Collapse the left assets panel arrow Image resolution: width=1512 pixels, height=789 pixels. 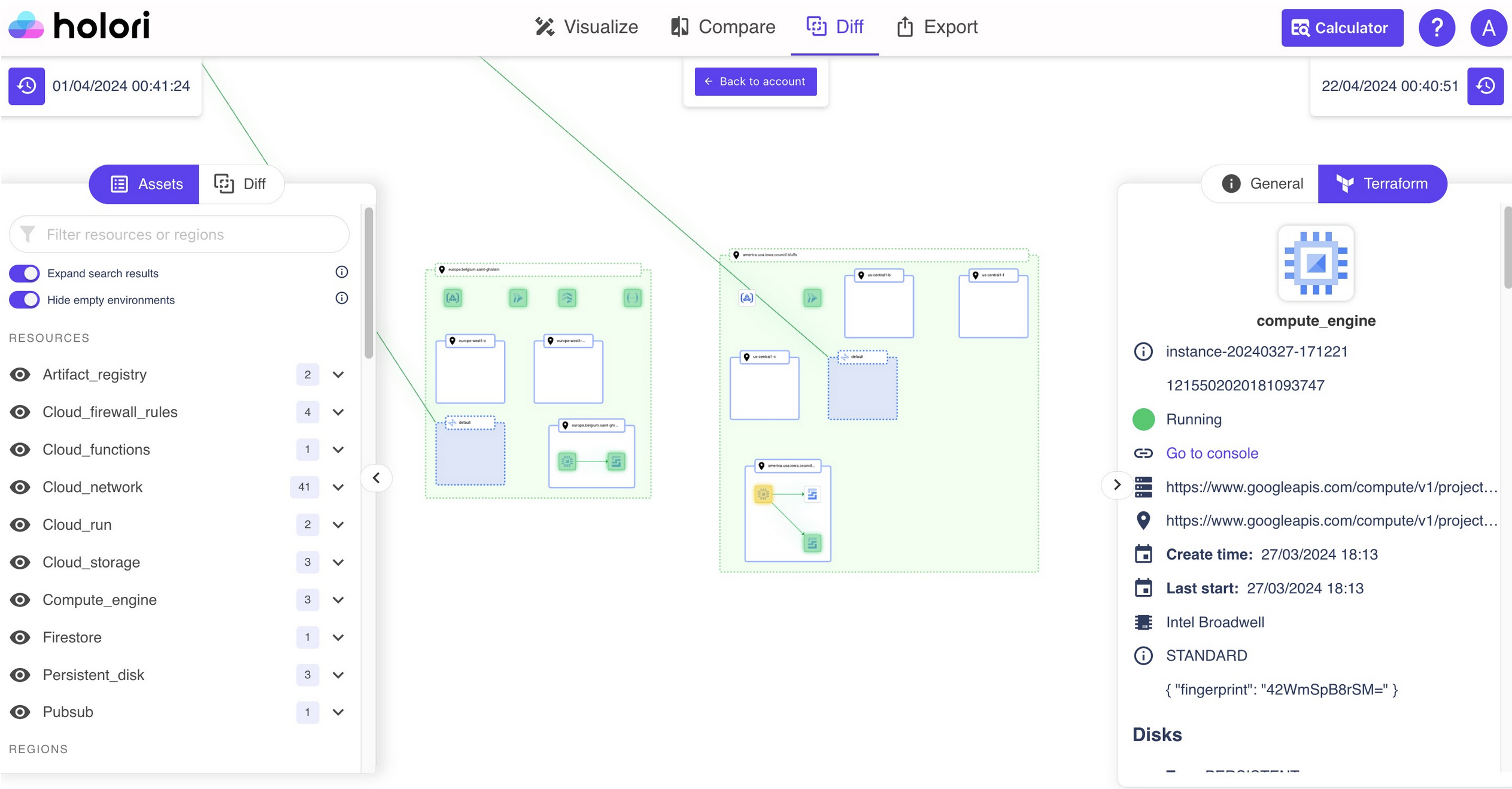point(376,478)
